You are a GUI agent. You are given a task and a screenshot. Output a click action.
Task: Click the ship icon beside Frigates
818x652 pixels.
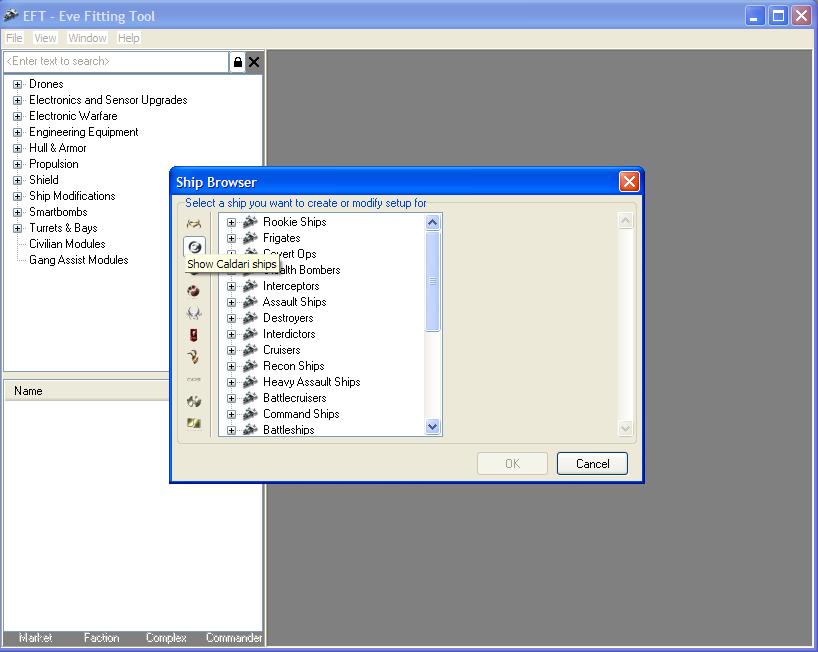(250, 238)
